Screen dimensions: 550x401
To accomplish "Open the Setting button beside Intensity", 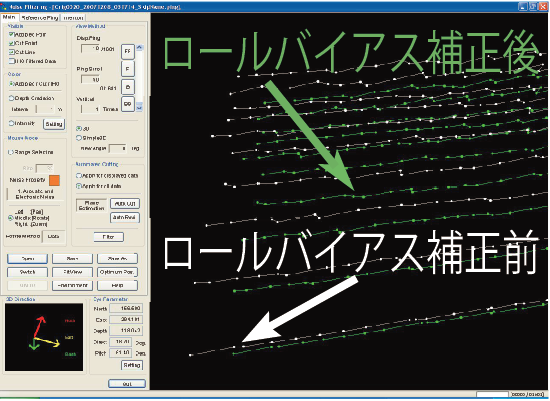I will [x=54, y=124].
